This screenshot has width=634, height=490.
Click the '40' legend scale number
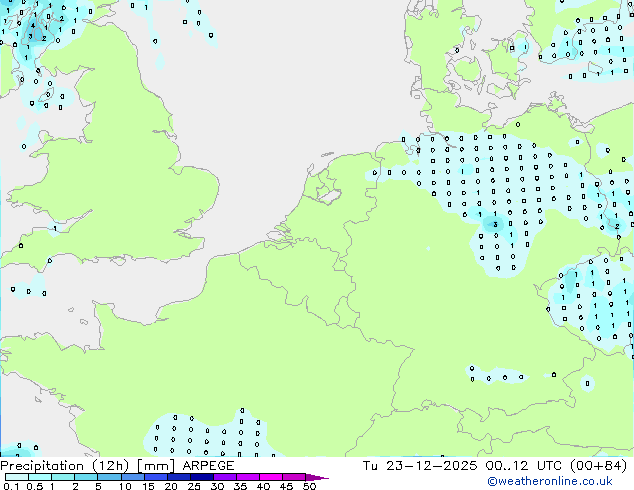pyautogui.click(x=263, y=486)
